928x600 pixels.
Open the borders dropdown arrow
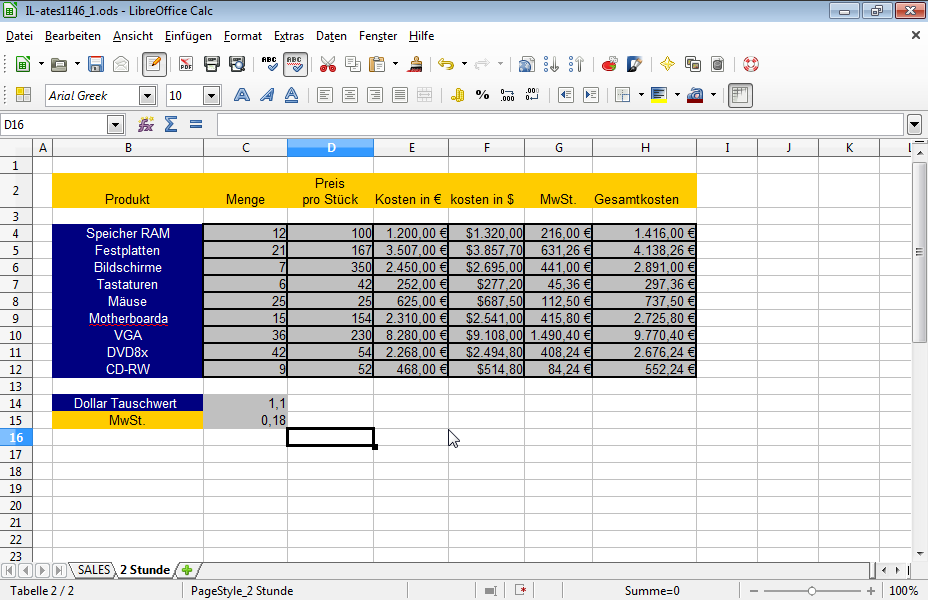point(641,95)
